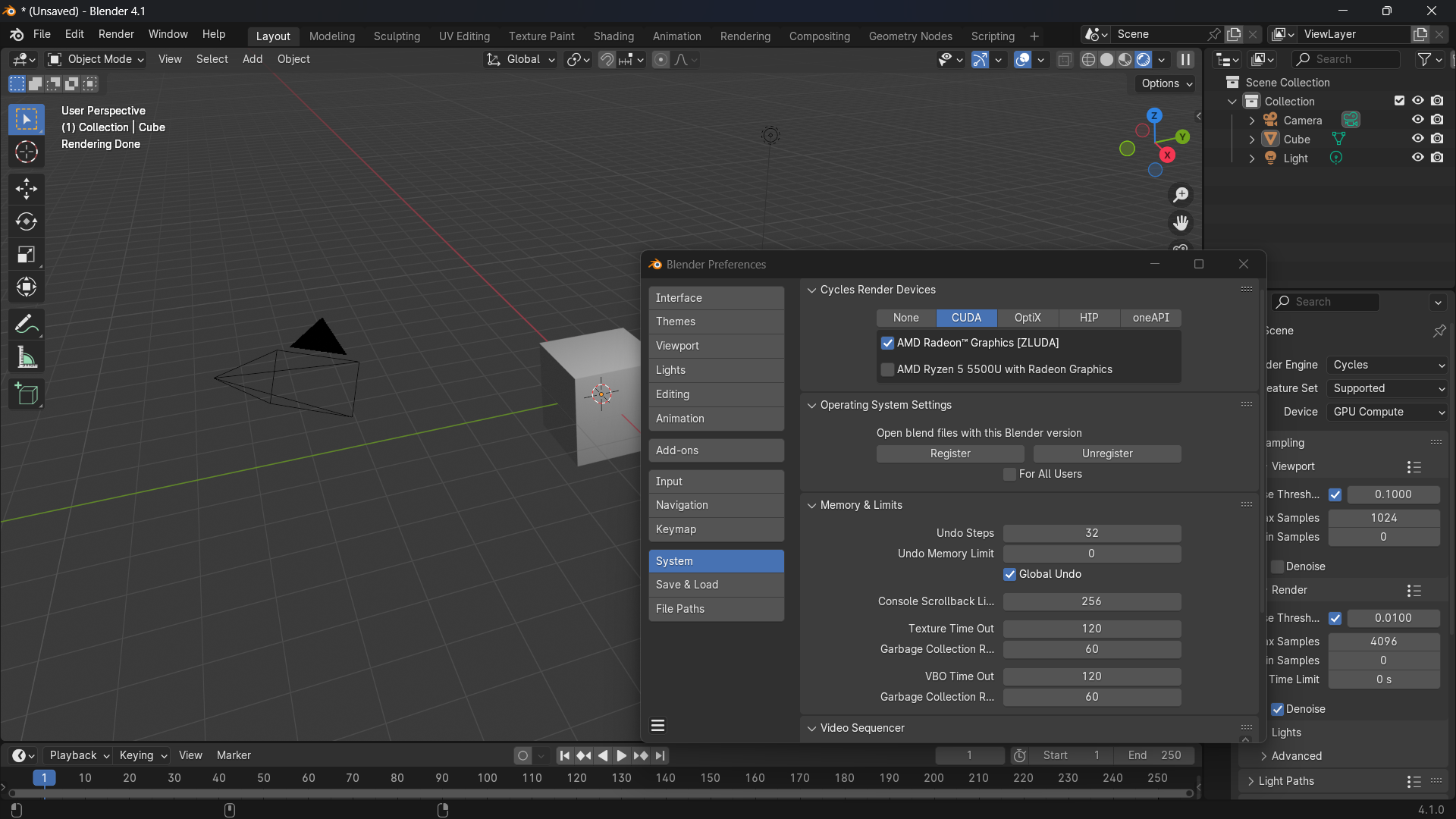This screenshot has height=819, width=1456.
Task: Switch to the Geometry Nodes workspace tab
Action: point(910,36)
